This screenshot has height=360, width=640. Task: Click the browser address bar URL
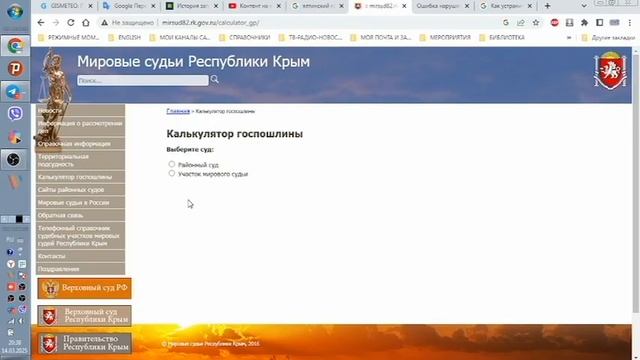(x=210, y=23)
